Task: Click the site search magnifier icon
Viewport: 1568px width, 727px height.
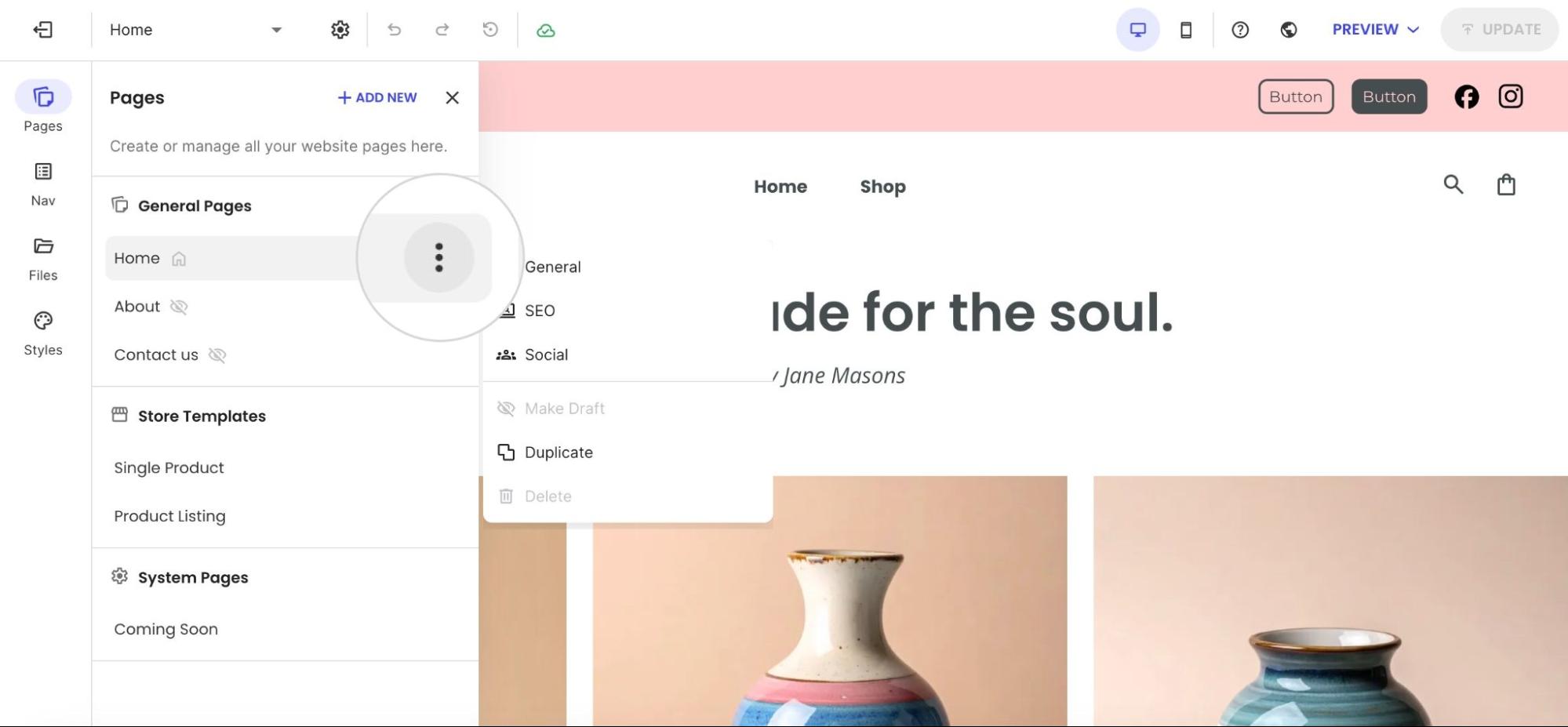Action: 1453,184
